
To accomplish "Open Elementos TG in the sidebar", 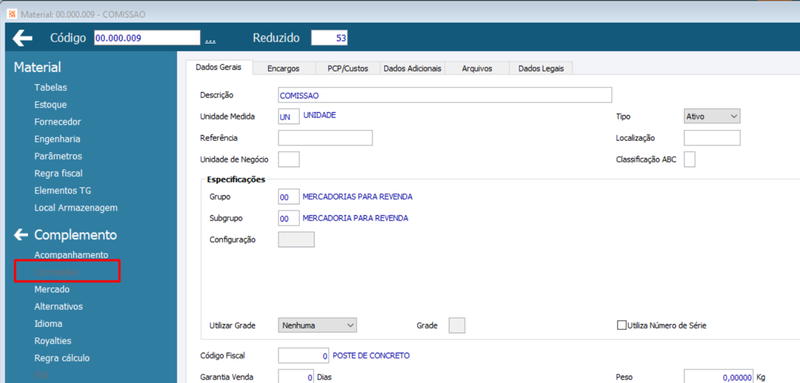I will [x=63, y=191].
